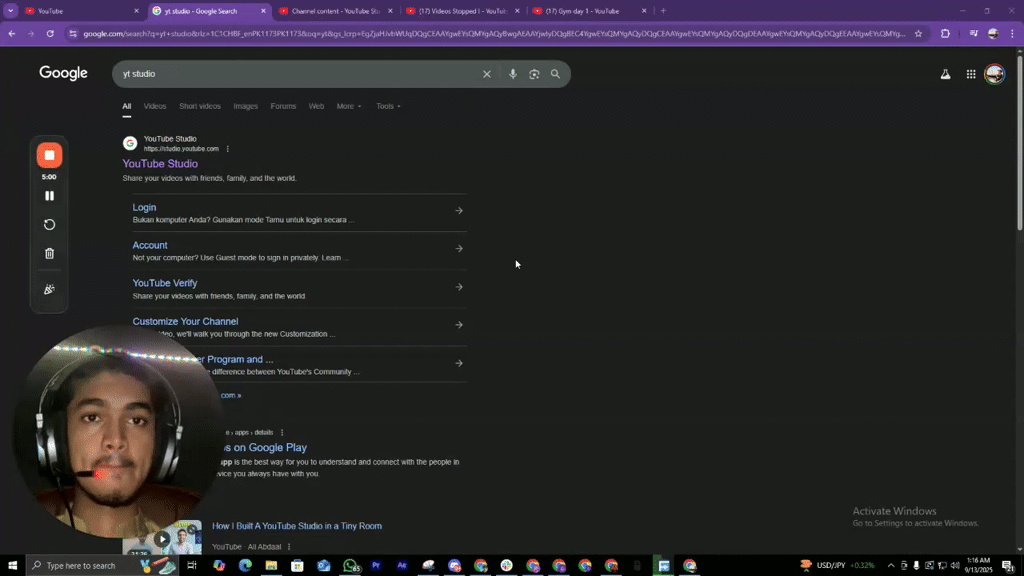Select the Videos search filter
Image resolution: width=1024 pixels, height=576 pixels.
coord(155,106)
